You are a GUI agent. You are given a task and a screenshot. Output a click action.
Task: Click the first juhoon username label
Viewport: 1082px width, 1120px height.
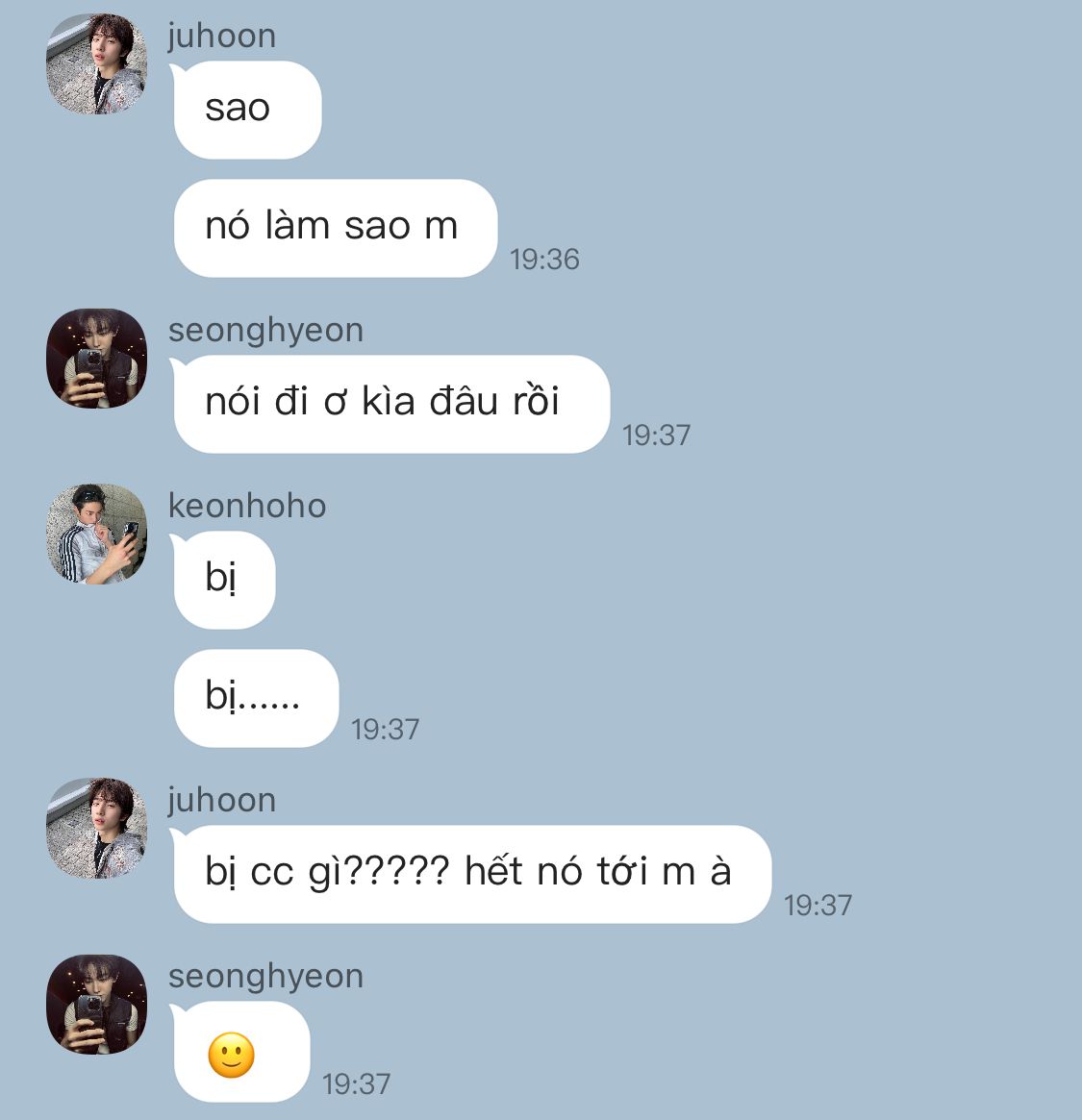pyautogui.click(x=221, y=37)
